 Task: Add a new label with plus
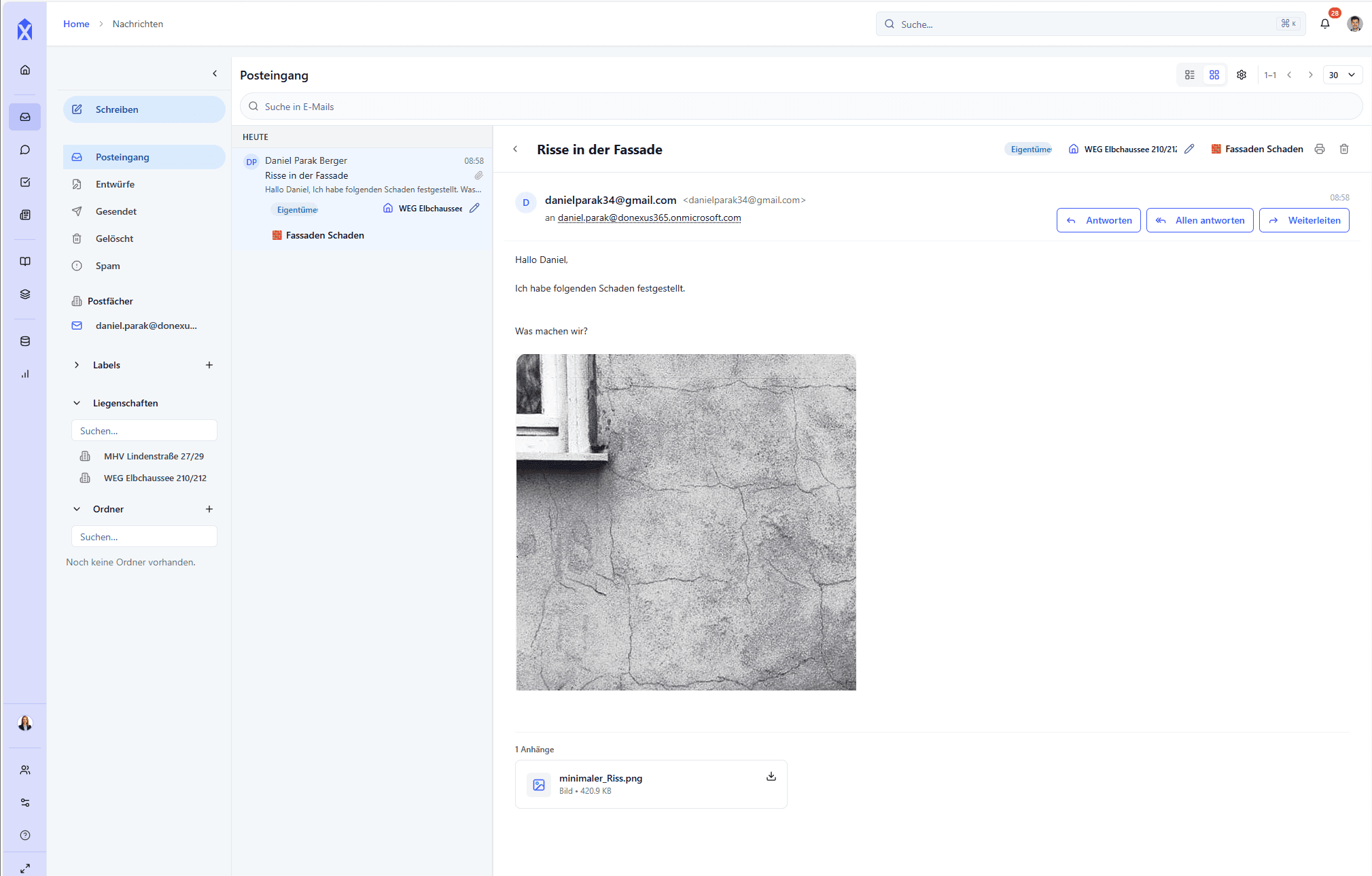pyautogui.click(x=209, y=365)
